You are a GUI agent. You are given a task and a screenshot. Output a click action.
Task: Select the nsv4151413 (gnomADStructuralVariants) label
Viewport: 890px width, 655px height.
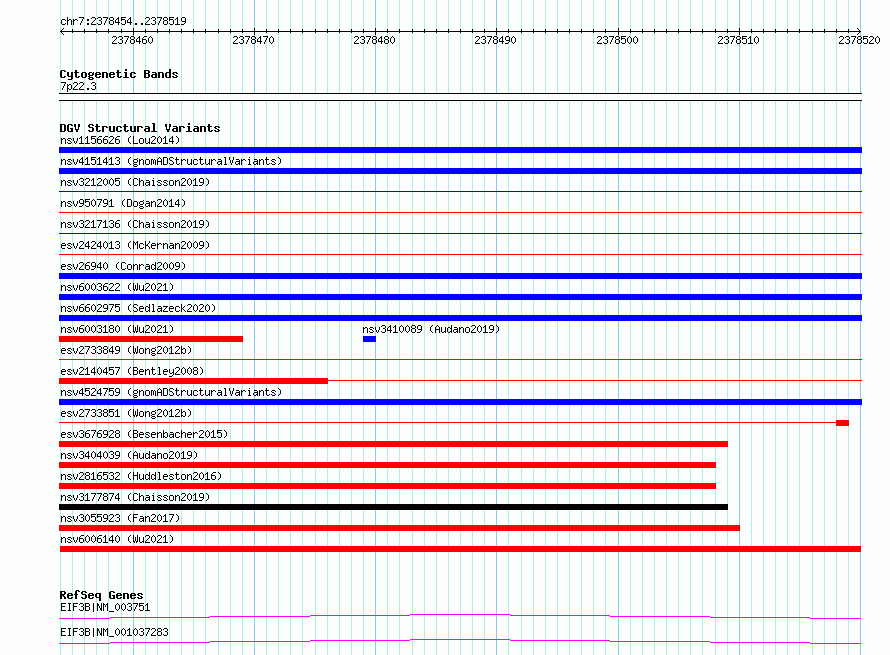[x=171, y=161]
